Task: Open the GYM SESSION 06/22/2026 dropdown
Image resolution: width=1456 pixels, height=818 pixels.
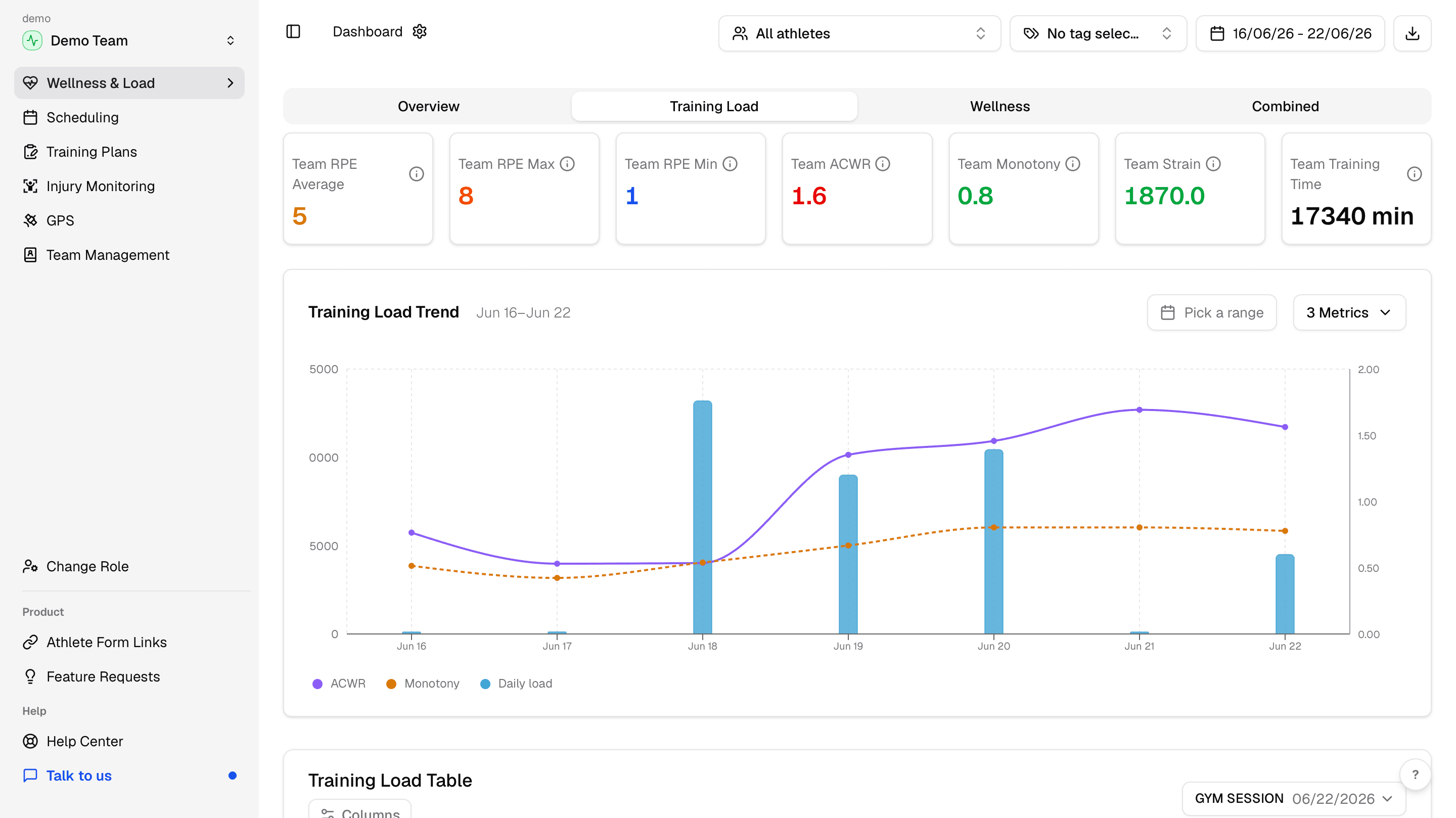Action: pyautogui.click(x=1293, y=798)
